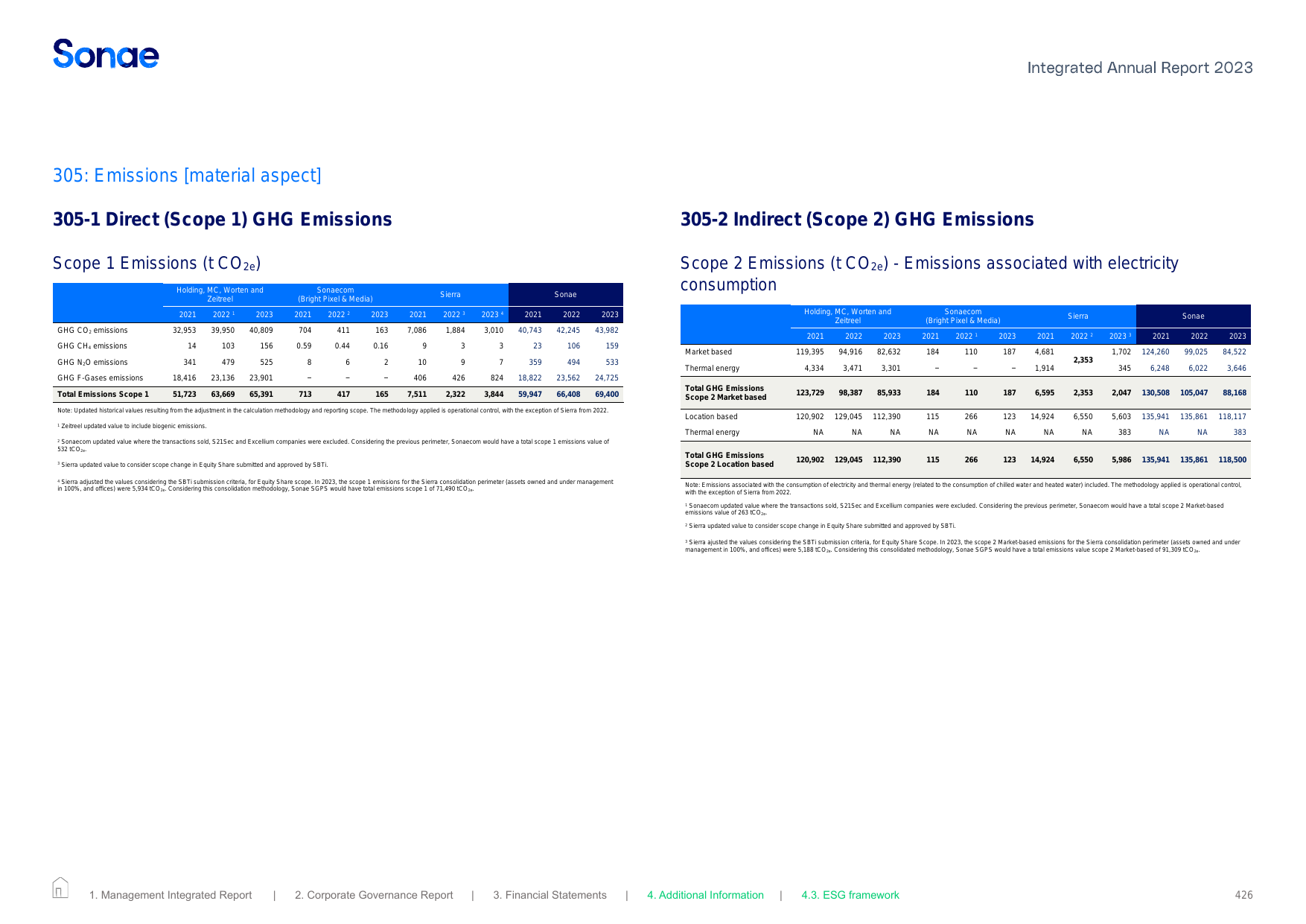Image resolution: width=1306 pixels, height=924 pixels.
Task: Click the page number 426
Action: (1243, 895)
